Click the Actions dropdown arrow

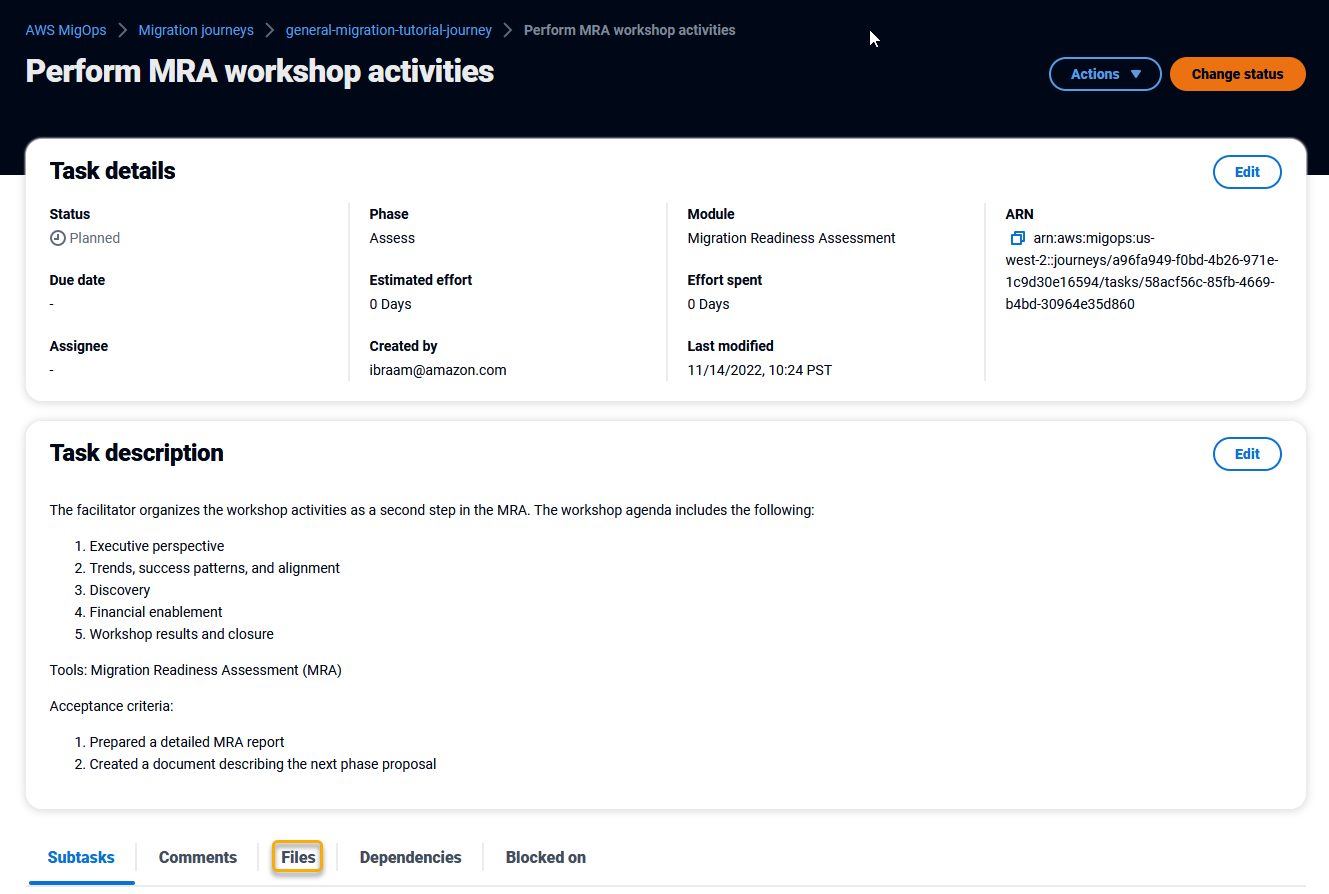(1135, 74)
